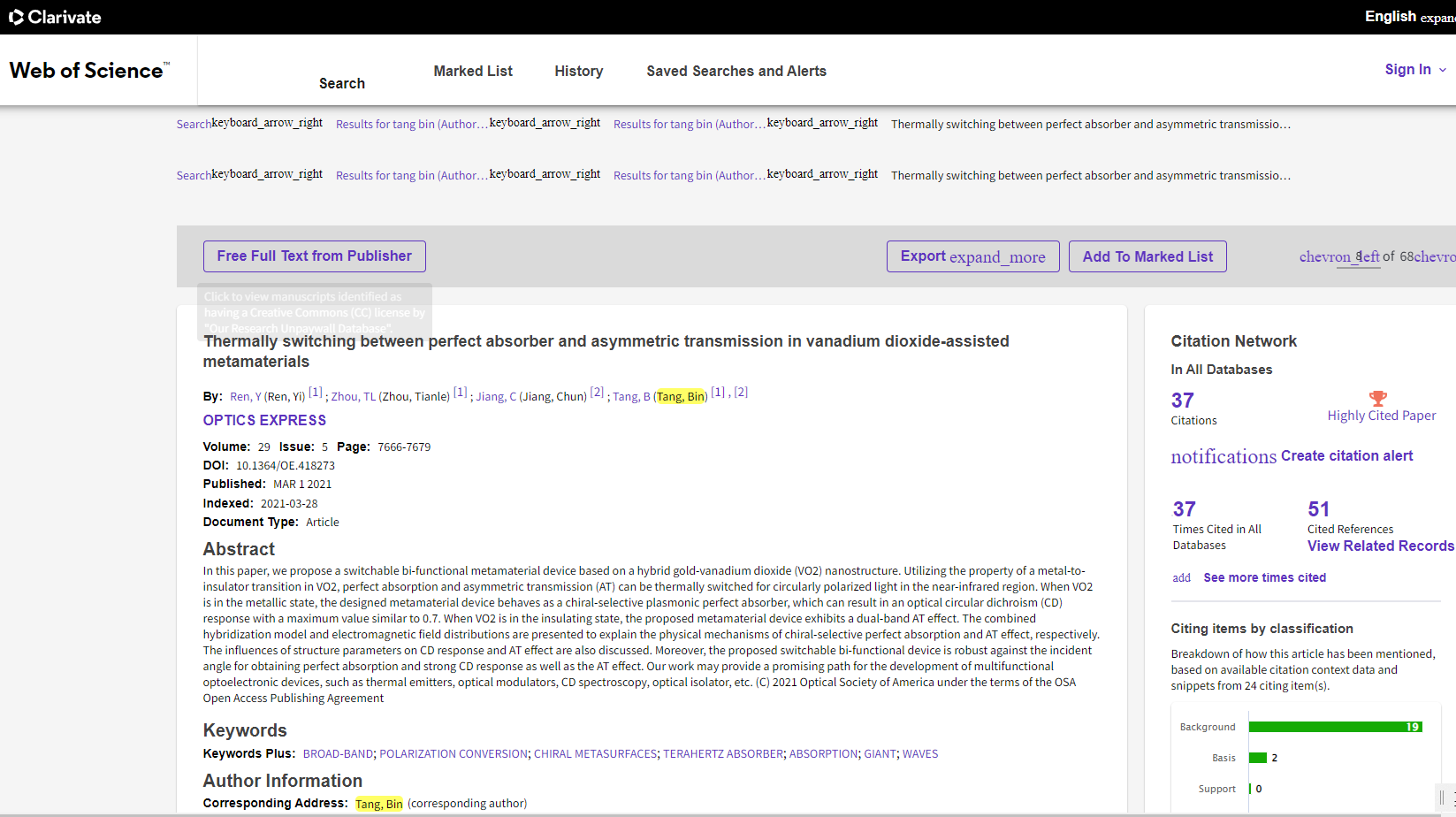Screen dimensions: 1456x817
Task: Select keyword GIANT
Action: [x=880, y=754]
